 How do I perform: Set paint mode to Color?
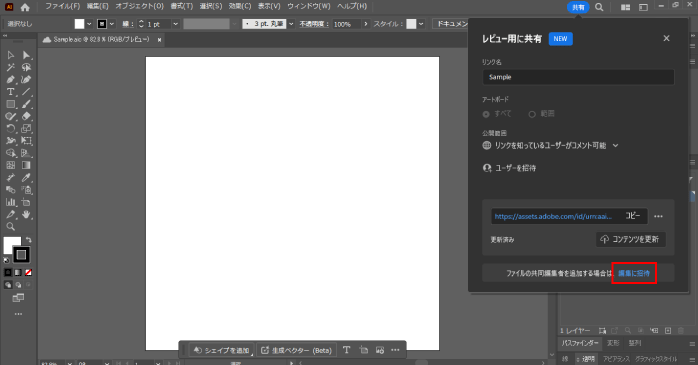(x=8, y=272)
